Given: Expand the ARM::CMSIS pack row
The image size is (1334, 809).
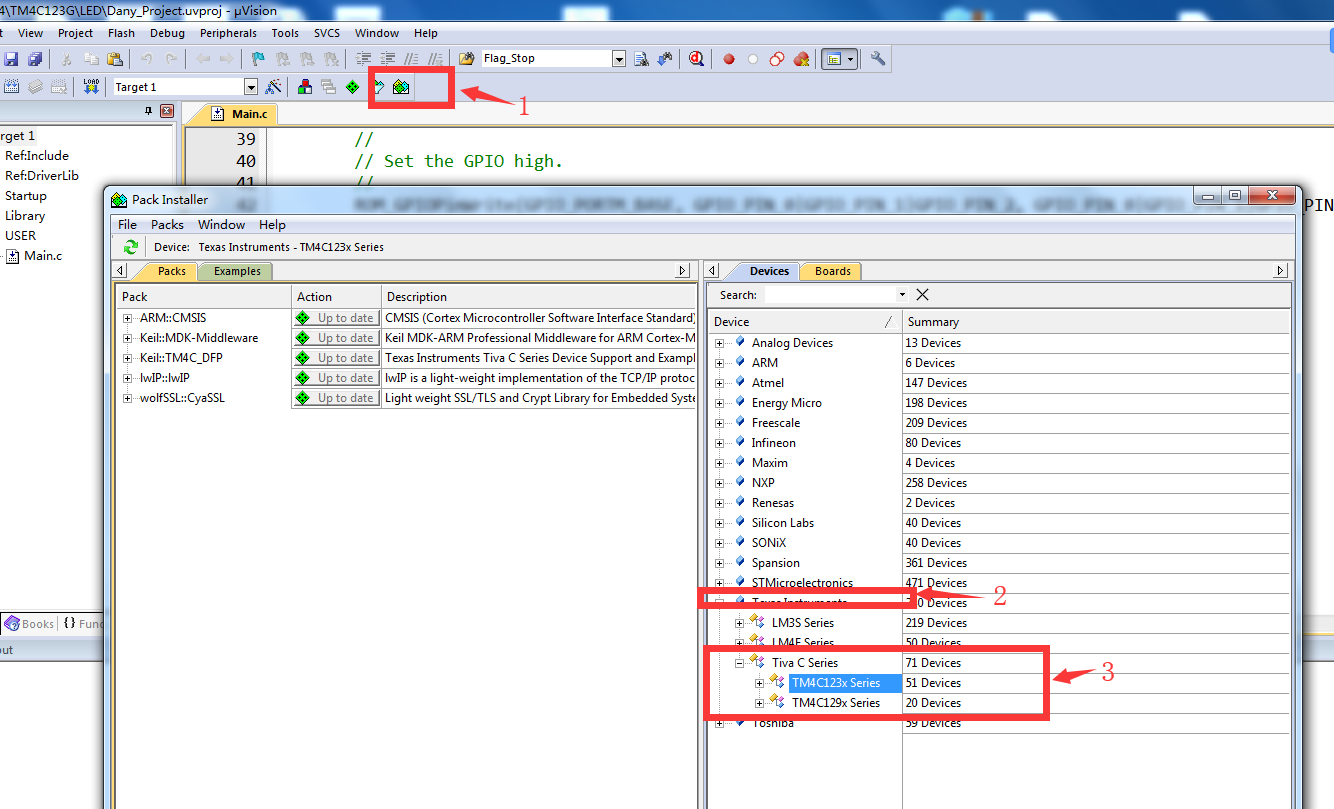Looking at the screenshot, I should tap(128, 318).
